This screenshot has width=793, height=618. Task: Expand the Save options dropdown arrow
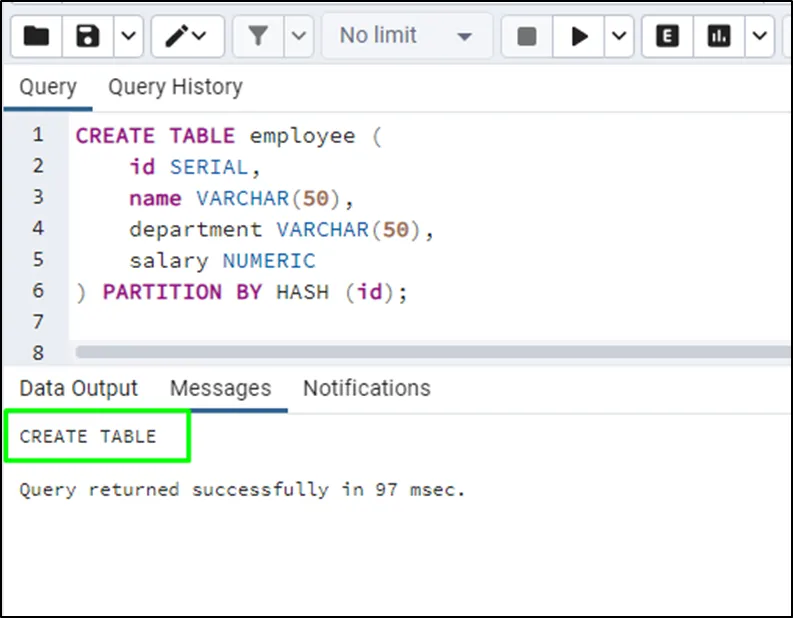click(128, 37)
